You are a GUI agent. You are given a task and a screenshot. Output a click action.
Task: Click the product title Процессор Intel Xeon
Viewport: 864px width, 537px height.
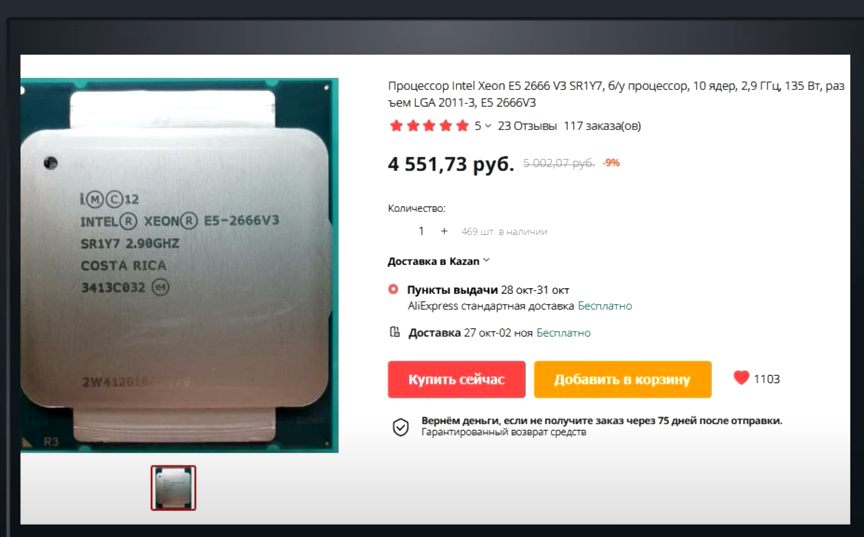pos(616,94)
